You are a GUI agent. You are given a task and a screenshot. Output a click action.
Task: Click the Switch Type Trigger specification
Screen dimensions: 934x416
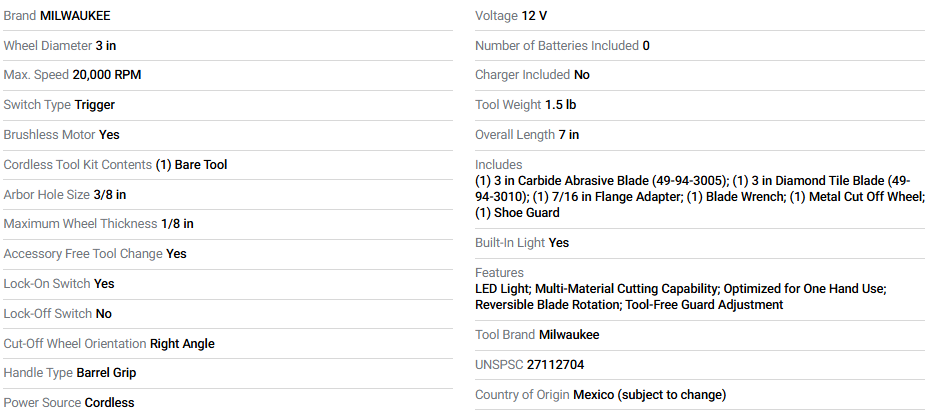(60, 105)
